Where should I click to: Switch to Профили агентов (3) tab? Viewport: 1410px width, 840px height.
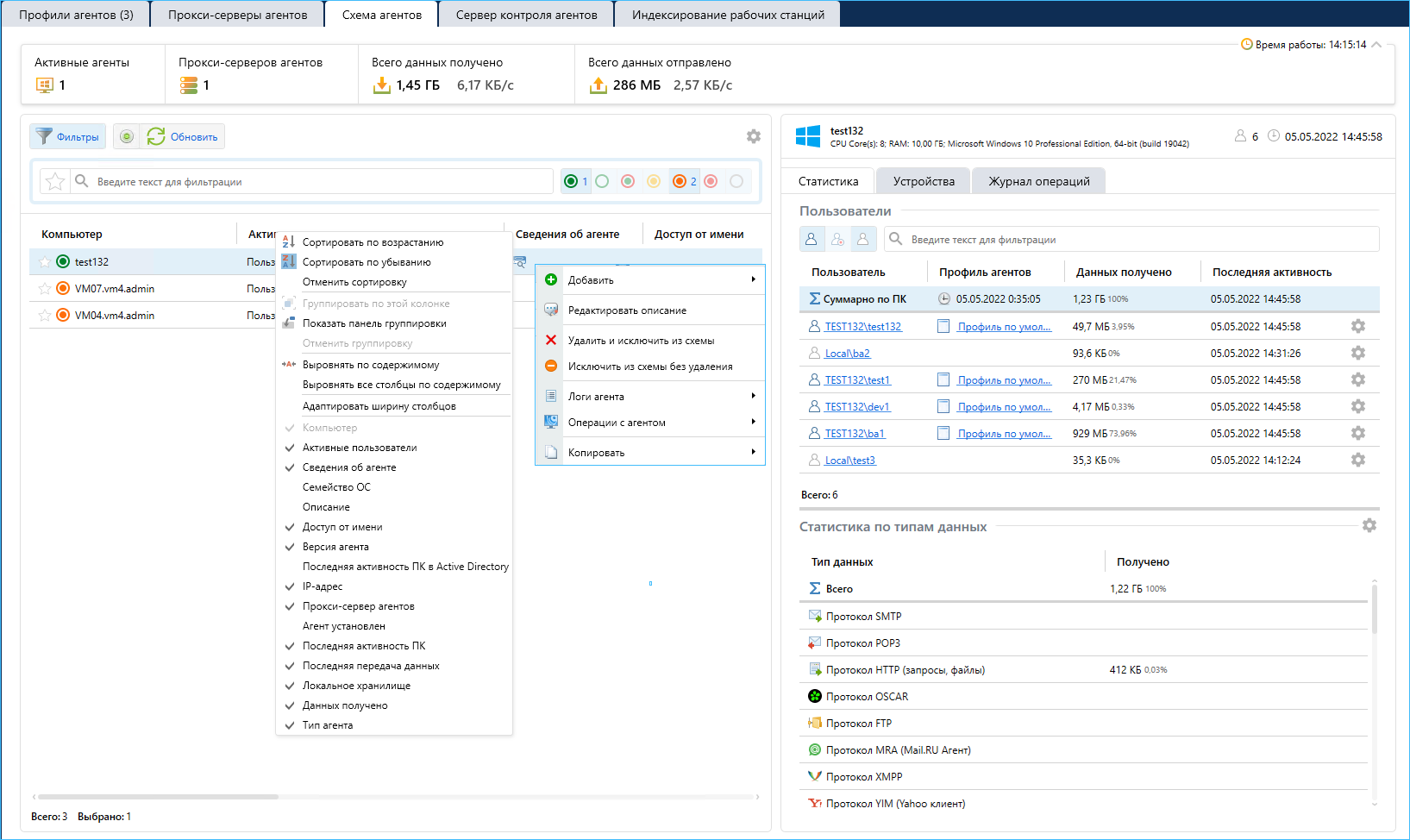76,15
